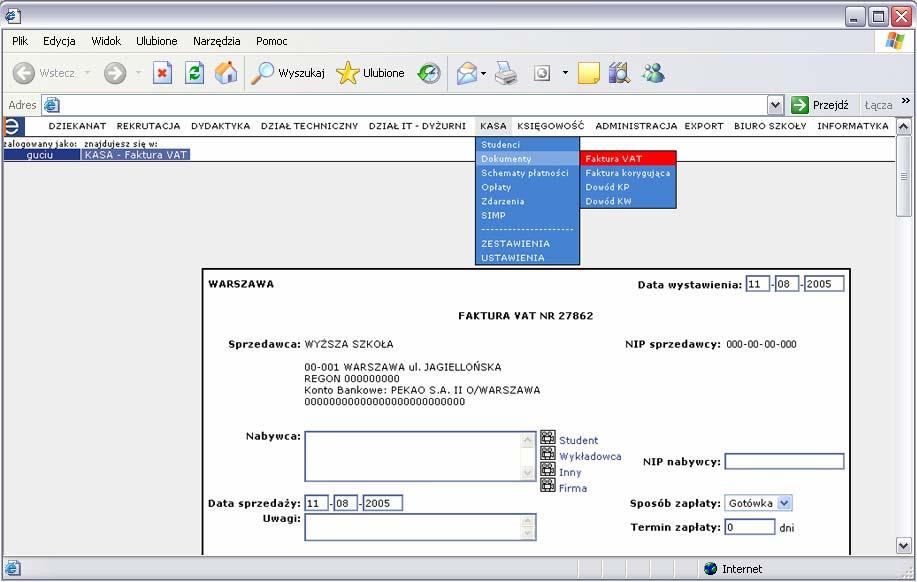Open the Ulubione menu in menu bar
This screenshot has width=917, height=582.
157,41
